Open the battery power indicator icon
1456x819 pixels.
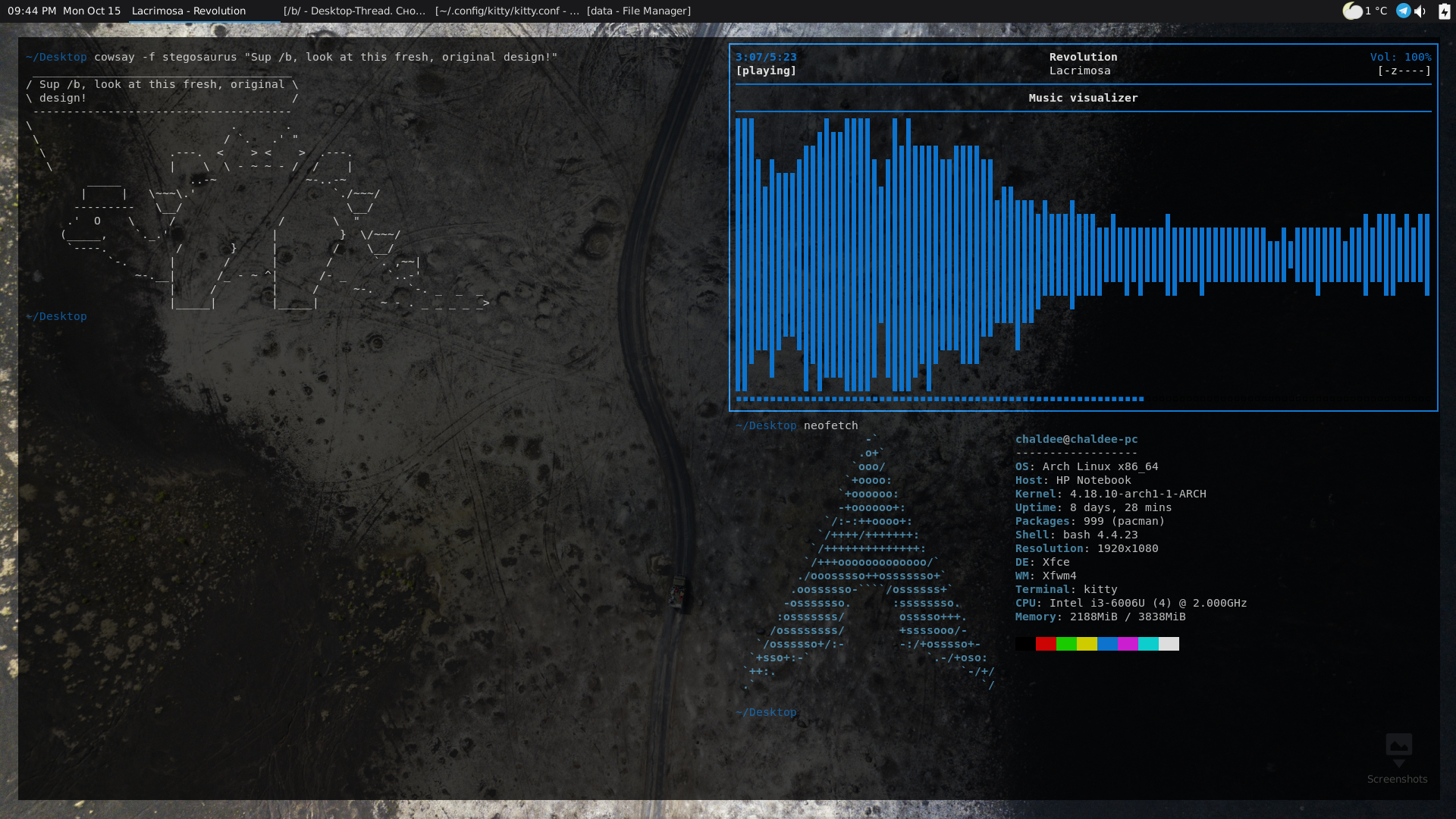1444,11
